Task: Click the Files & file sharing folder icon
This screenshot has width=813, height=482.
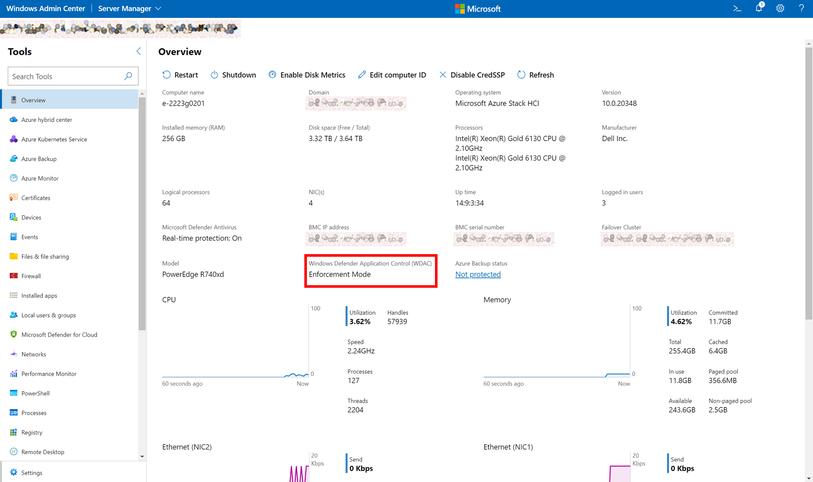Action: [13, 257]
